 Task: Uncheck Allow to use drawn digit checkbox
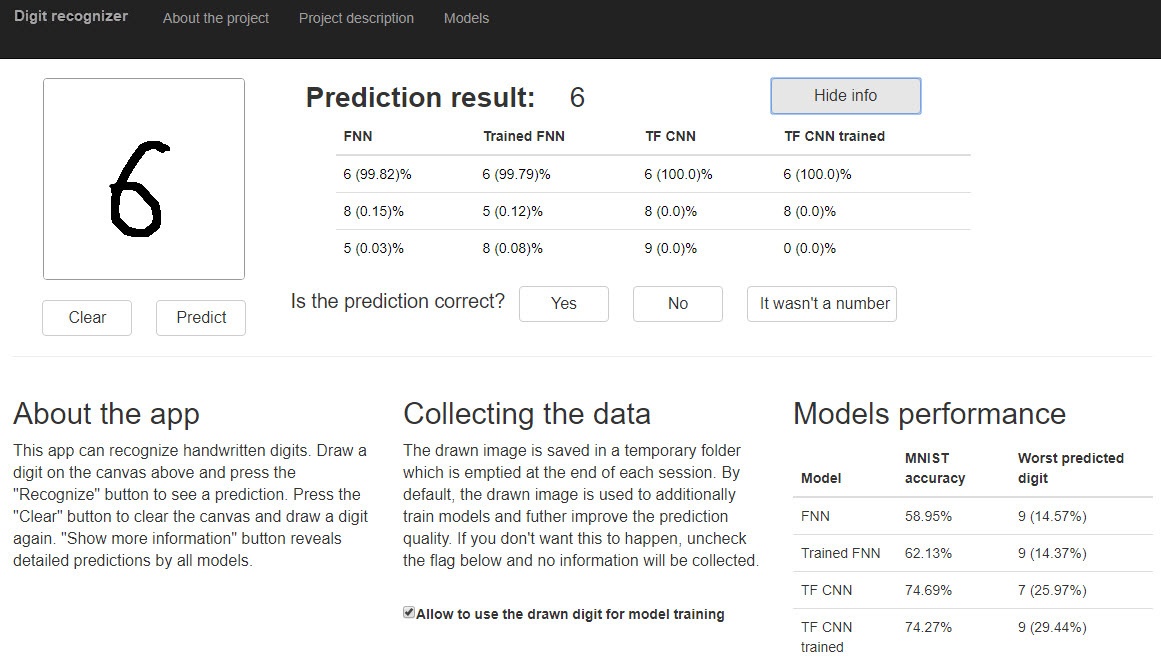click(409, 613)
